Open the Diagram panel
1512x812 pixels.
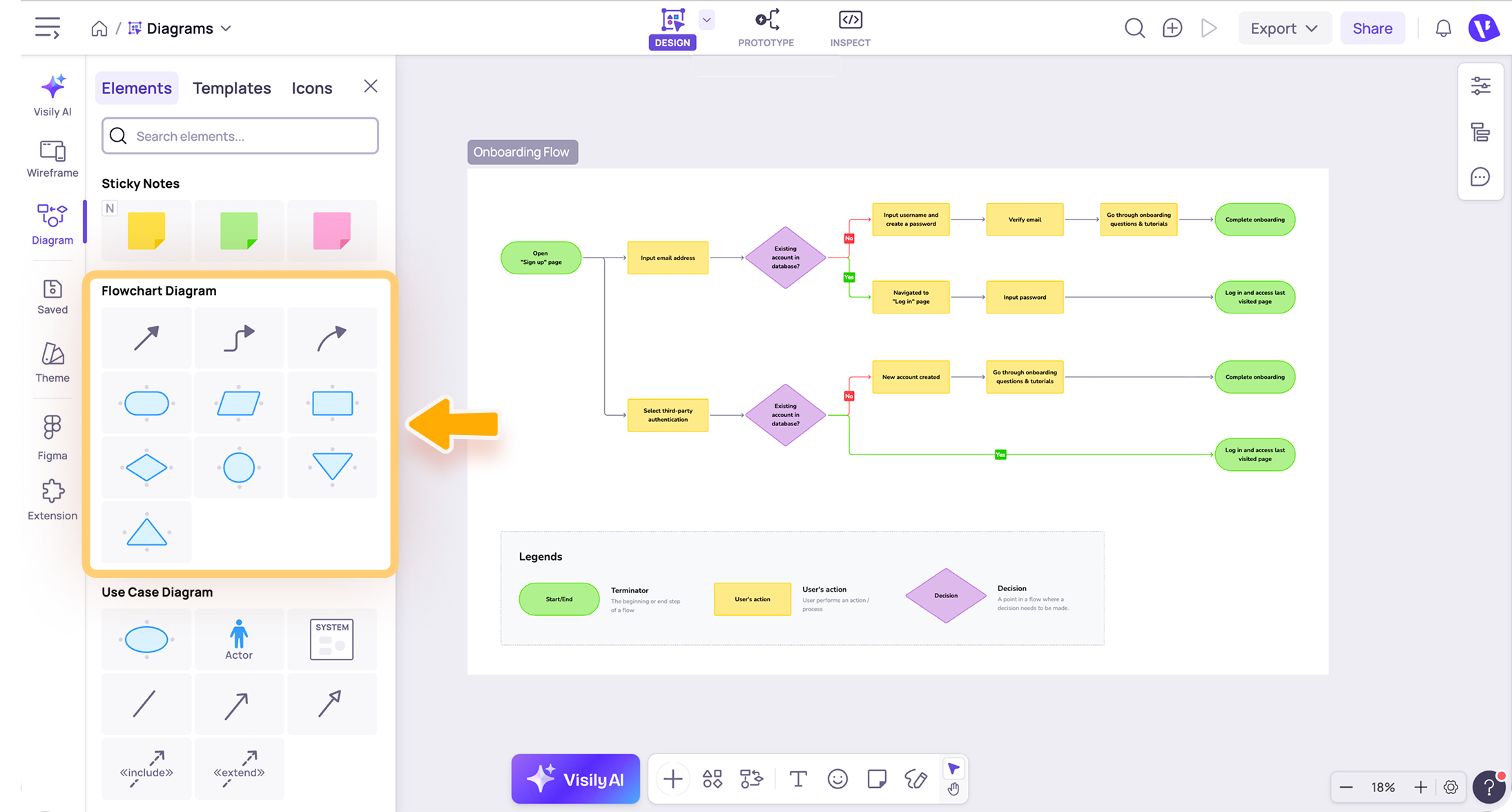[52, 224]
